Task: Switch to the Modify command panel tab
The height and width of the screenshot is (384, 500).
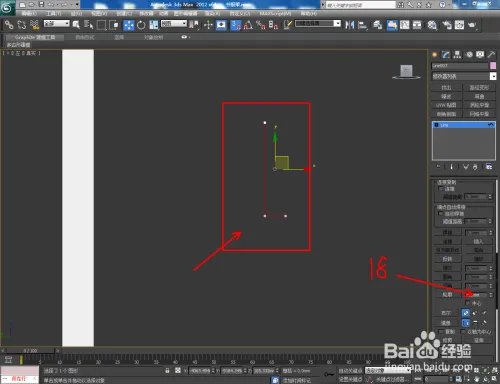Action: click(x=446, y=55)
